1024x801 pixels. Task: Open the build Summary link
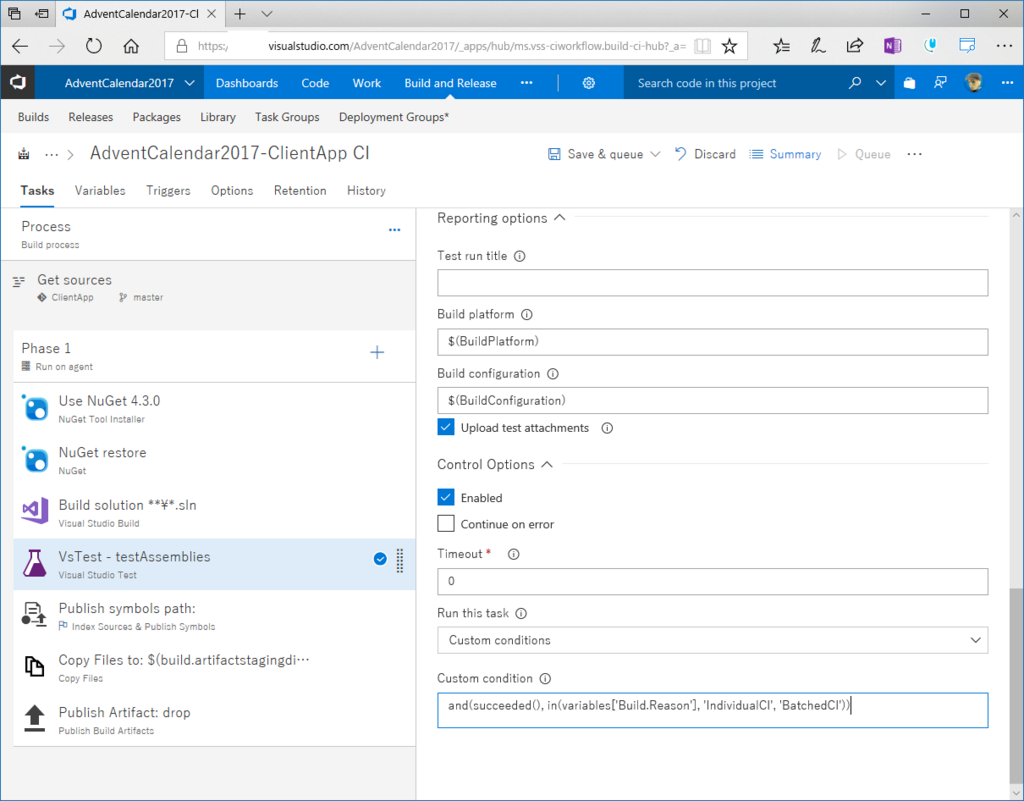pyautogui.click(x=785, y=154)
